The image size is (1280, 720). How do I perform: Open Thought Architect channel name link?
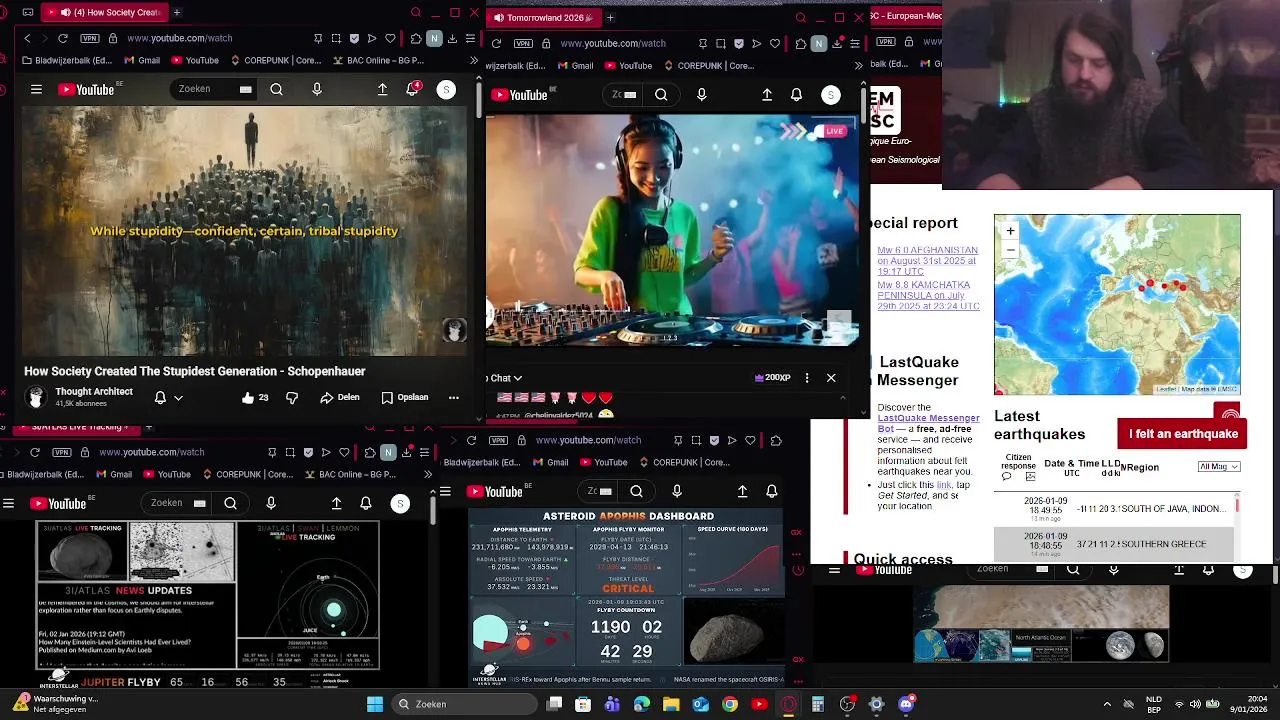tap(94, 391)
